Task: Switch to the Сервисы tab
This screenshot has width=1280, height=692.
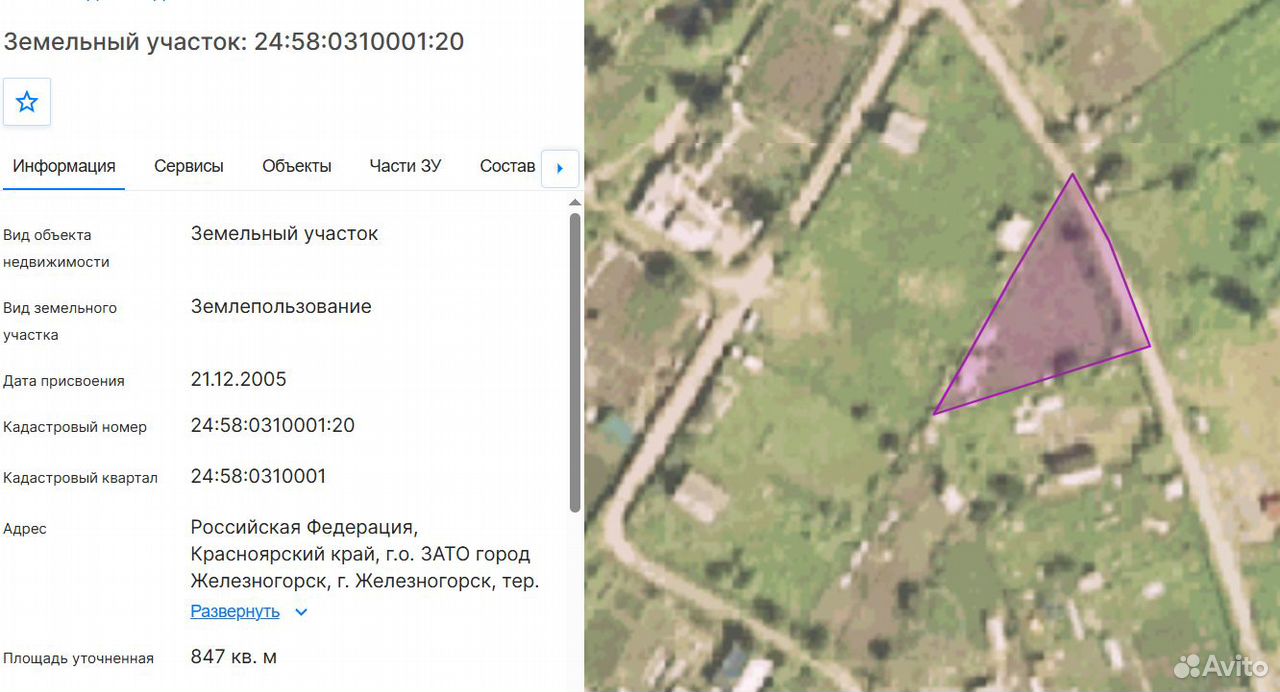Action: coord(189,166)
